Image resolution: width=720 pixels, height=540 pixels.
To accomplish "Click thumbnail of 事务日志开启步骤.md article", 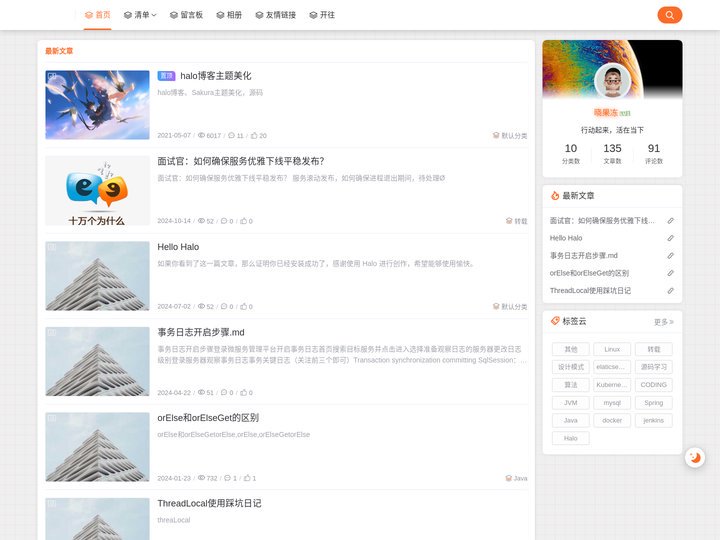I will (97, 361).
